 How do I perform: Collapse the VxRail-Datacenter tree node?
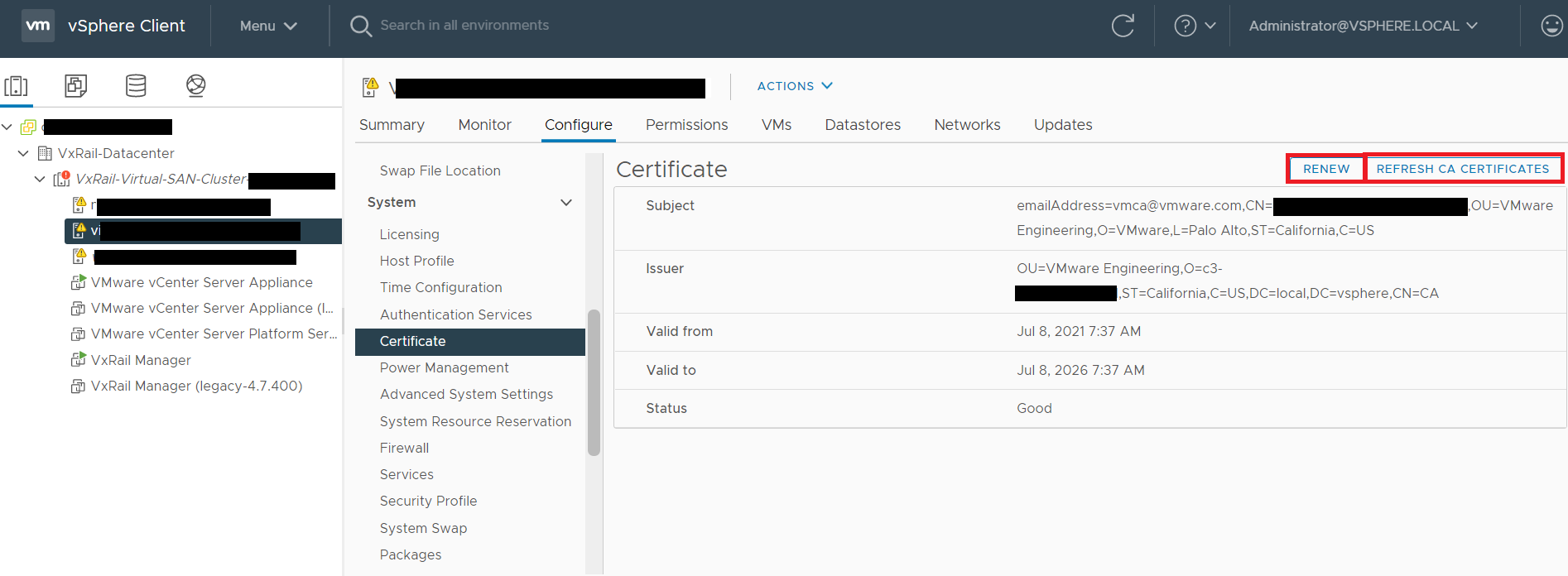pyautogui.click(x=23, y=153)
